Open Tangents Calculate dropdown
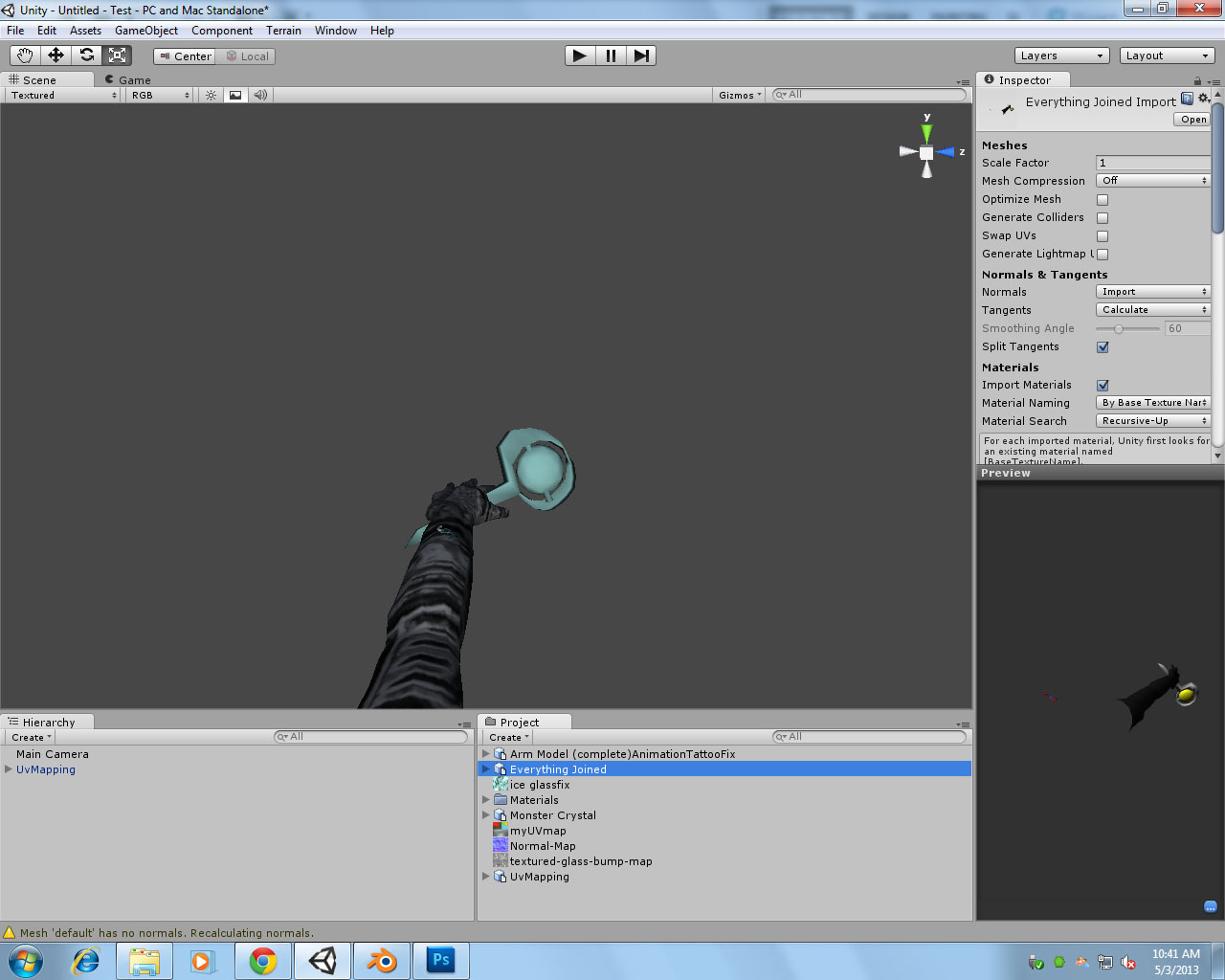This screenshot has height=980, width=1225. (x=1153, y=310)
